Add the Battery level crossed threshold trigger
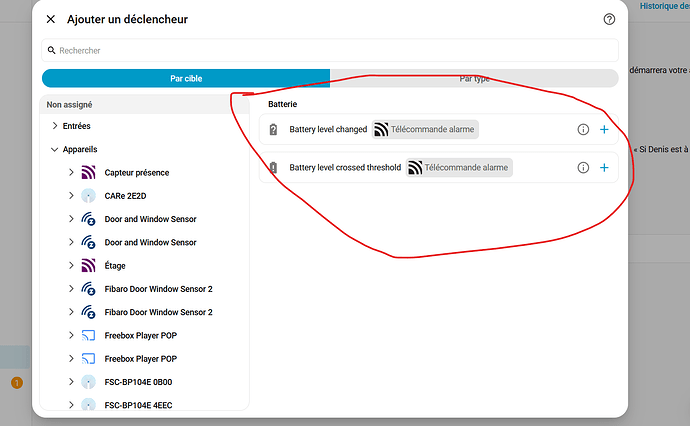690x426 pixels. 604,168
